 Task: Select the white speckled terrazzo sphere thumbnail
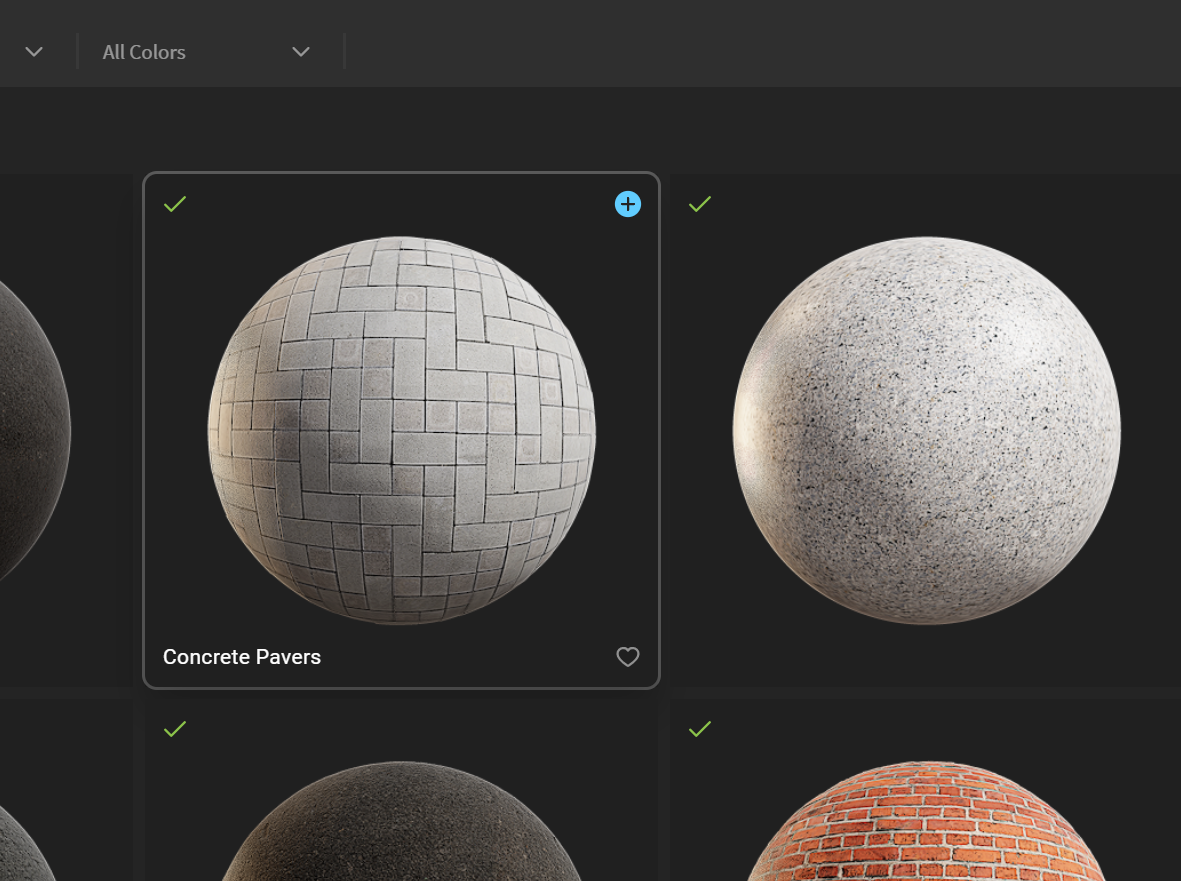(x=926, y=431)
